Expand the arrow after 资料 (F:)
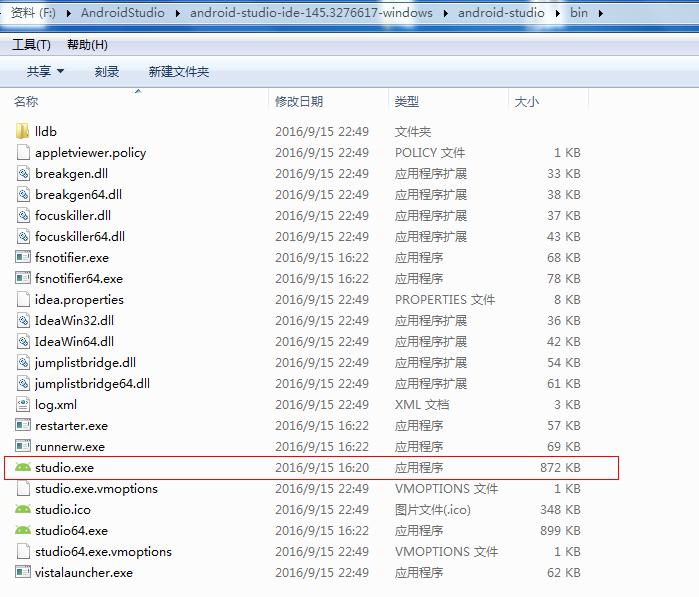 pos(69,13)
